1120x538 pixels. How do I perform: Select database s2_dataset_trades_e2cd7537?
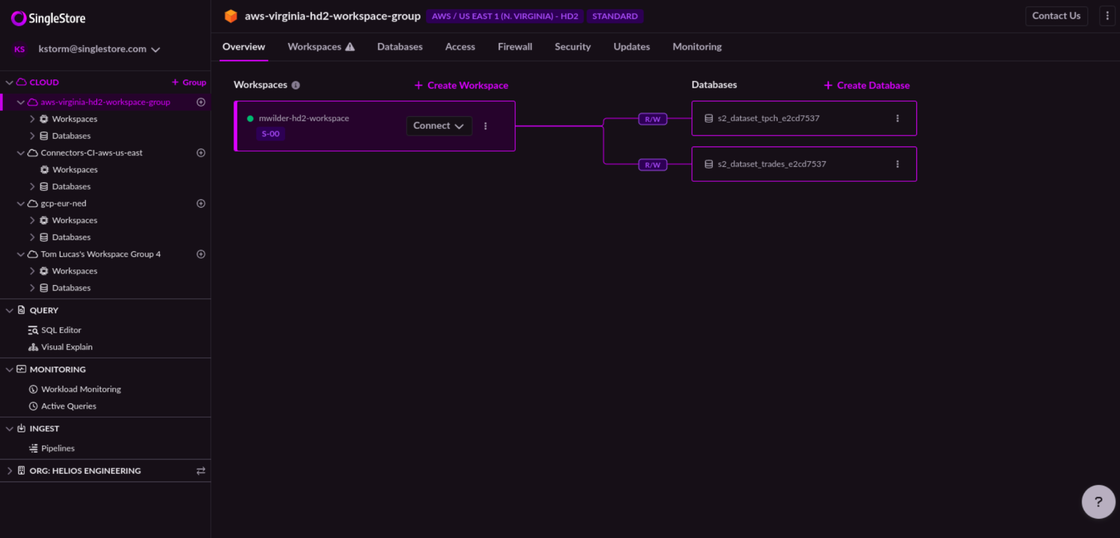pos(804,164)
